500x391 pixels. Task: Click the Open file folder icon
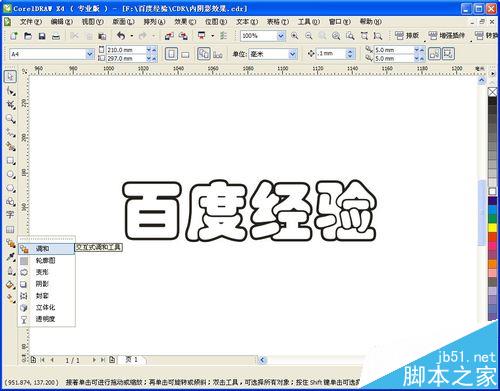(x=28, y=36)
